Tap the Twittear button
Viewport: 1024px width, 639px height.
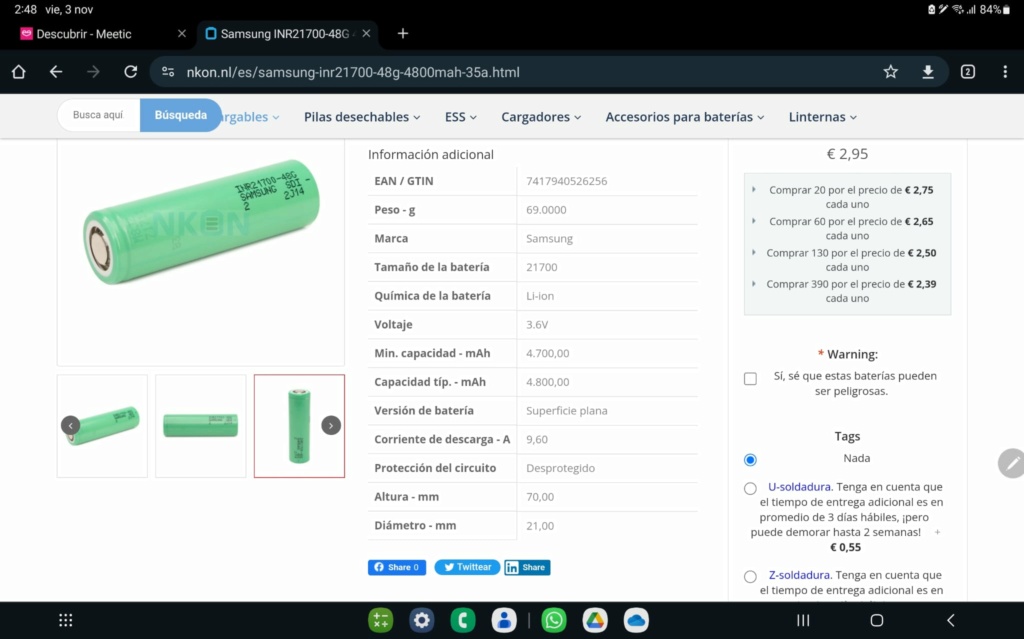[x=467, y=567]
